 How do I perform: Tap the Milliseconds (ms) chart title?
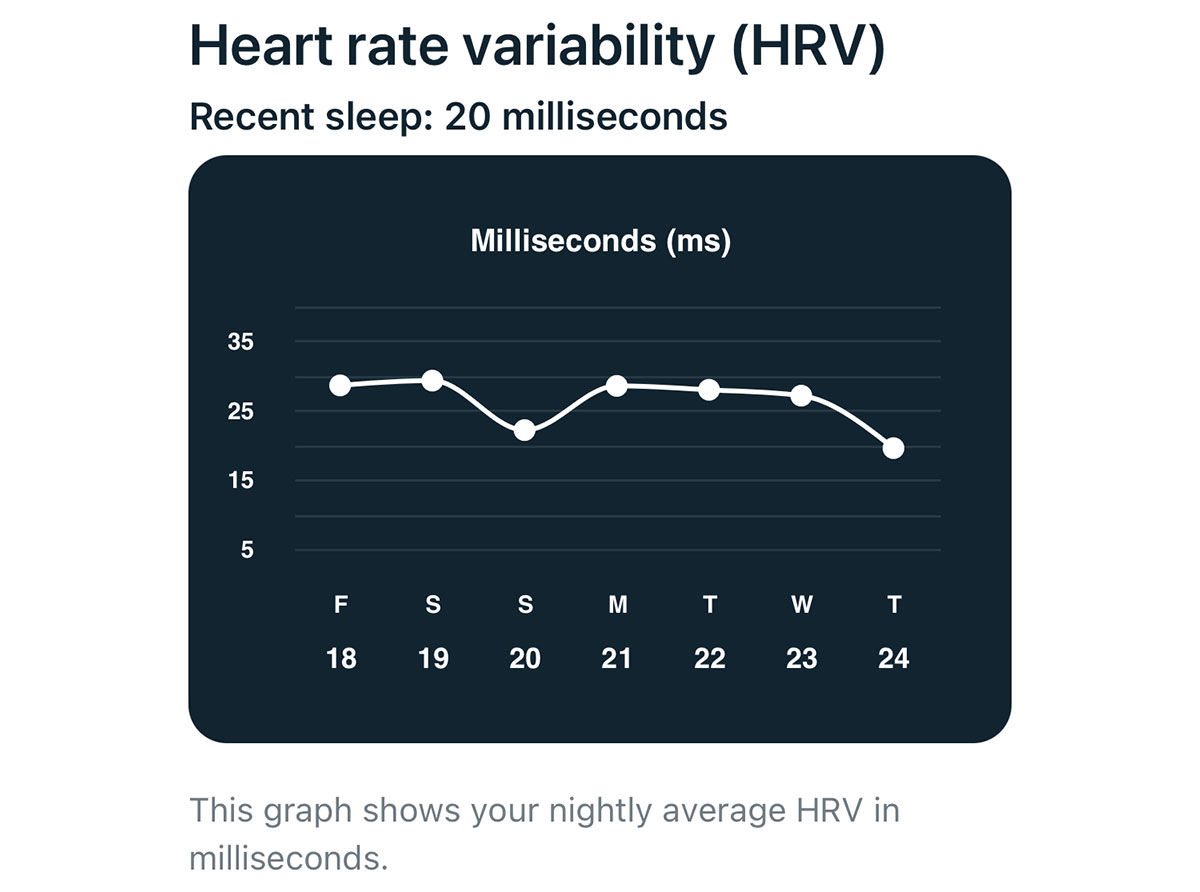600,241
